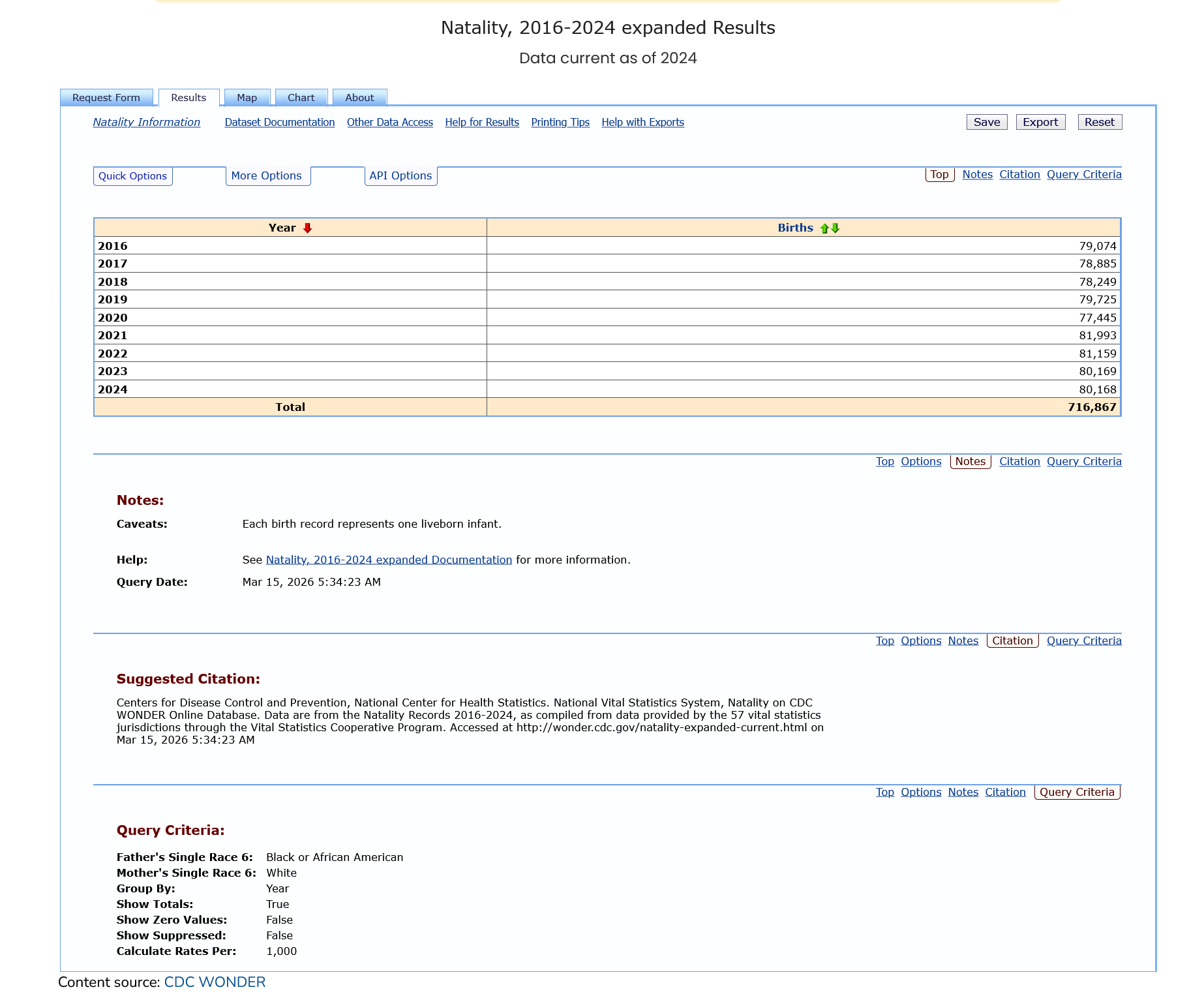Open the Request Form tab

coord(106,98)
